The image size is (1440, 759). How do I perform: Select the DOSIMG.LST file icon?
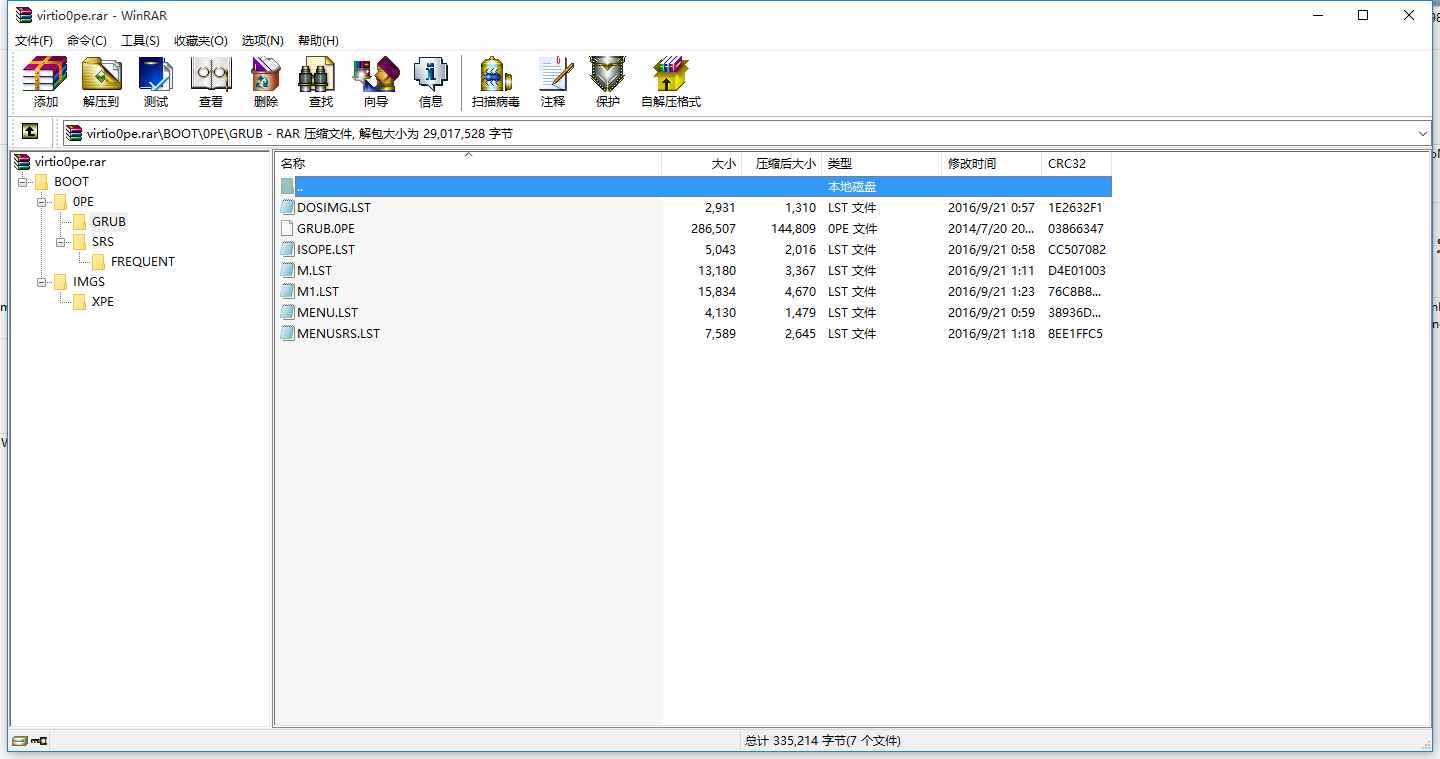coord(288,208)
